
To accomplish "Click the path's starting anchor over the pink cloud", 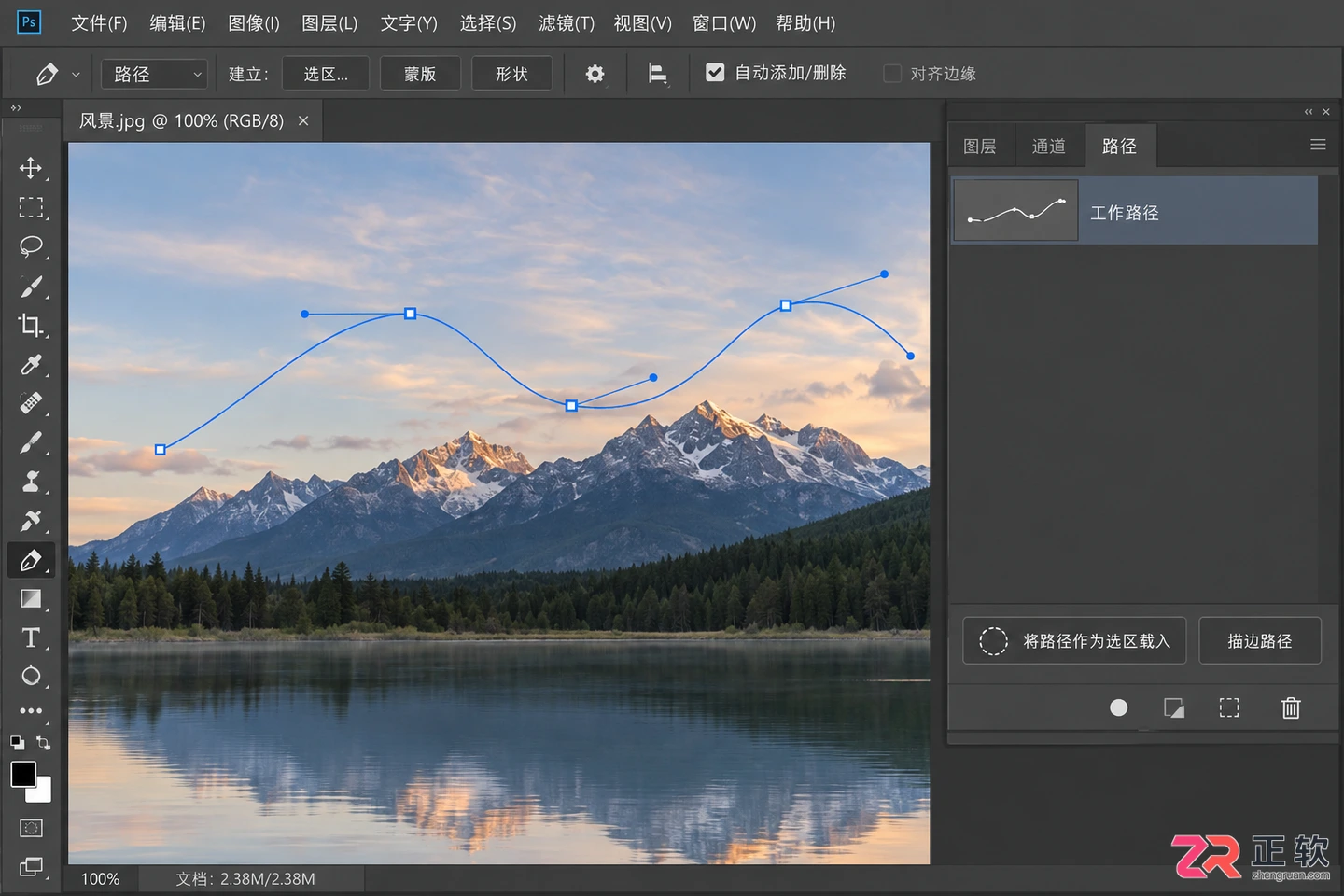I will (161, 450).
